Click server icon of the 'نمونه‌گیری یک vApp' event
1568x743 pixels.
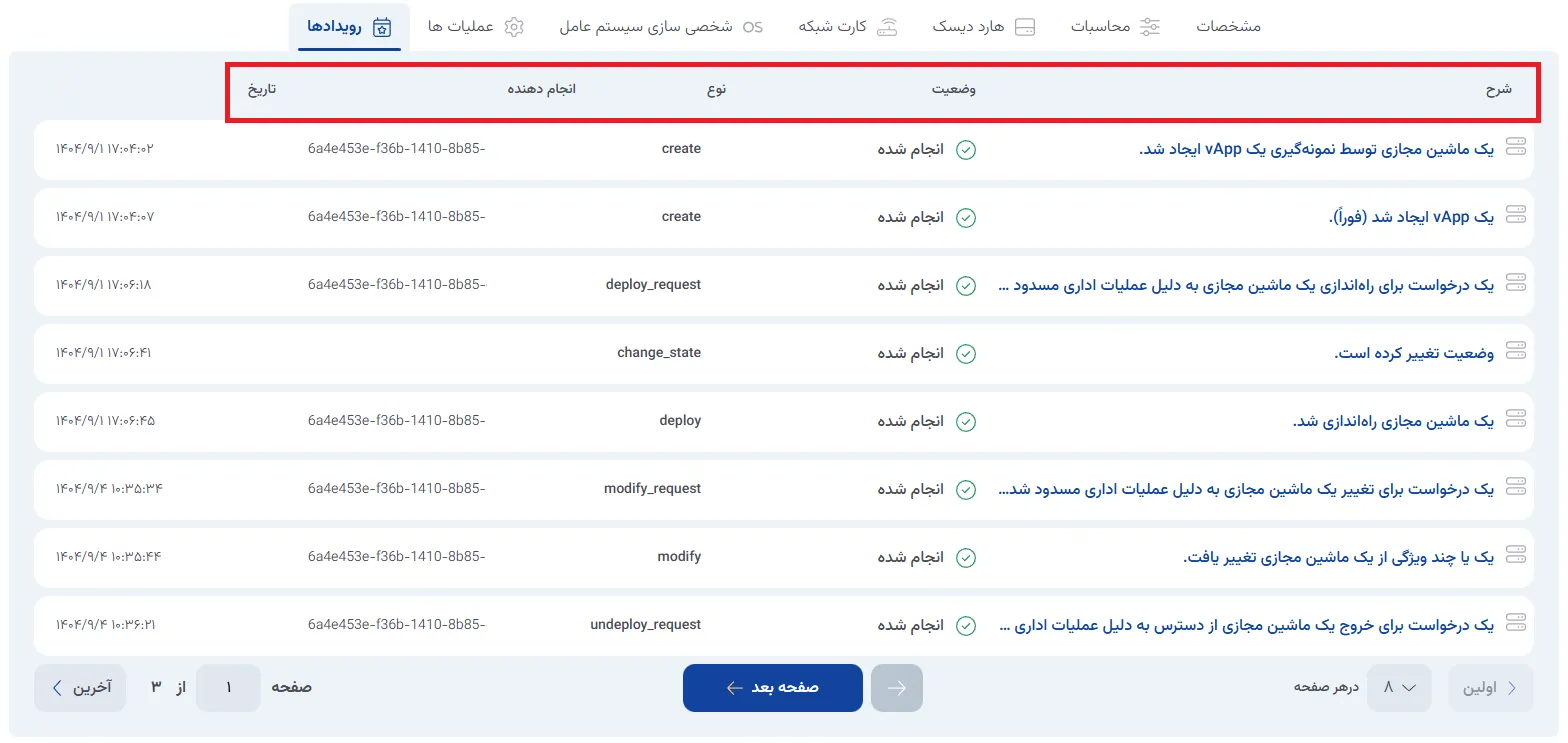1516,146
